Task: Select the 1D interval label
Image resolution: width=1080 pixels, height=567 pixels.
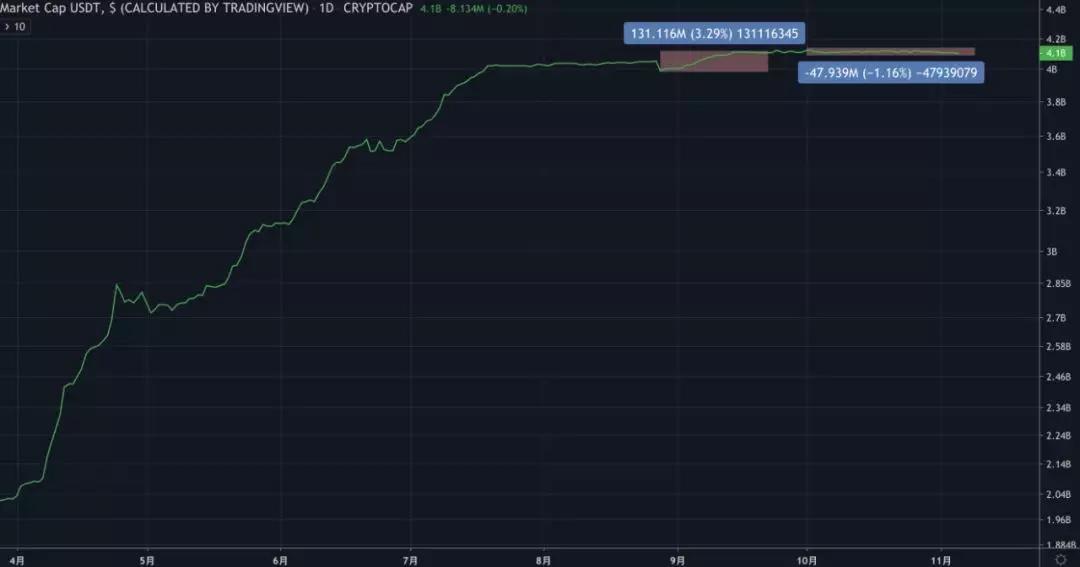Action: coord(326,9)
